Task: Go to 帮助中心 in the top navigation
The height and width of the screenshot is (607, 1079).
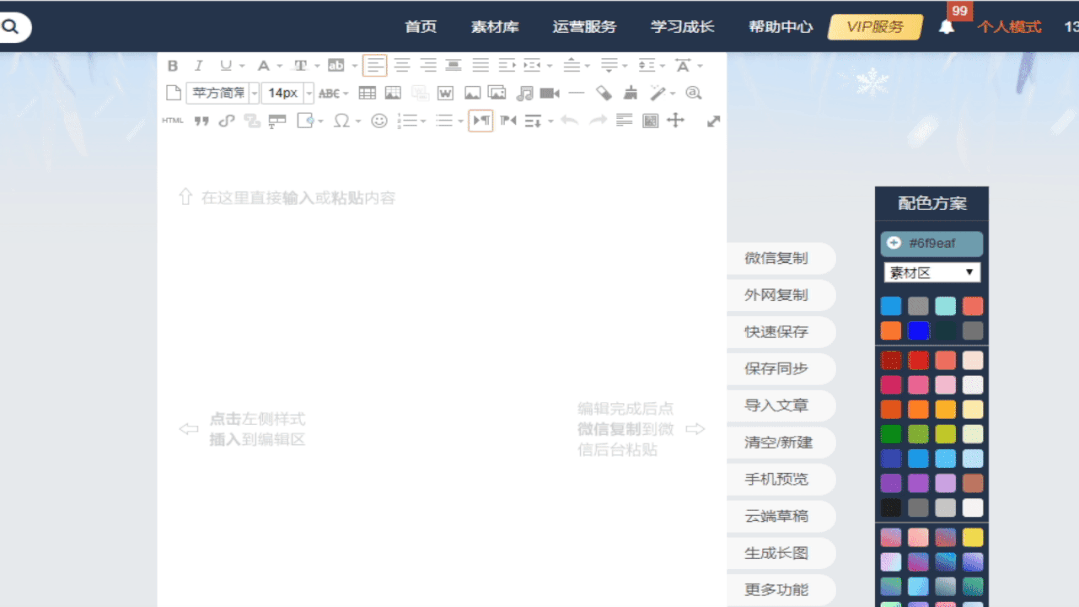Action: coord(780,27)
